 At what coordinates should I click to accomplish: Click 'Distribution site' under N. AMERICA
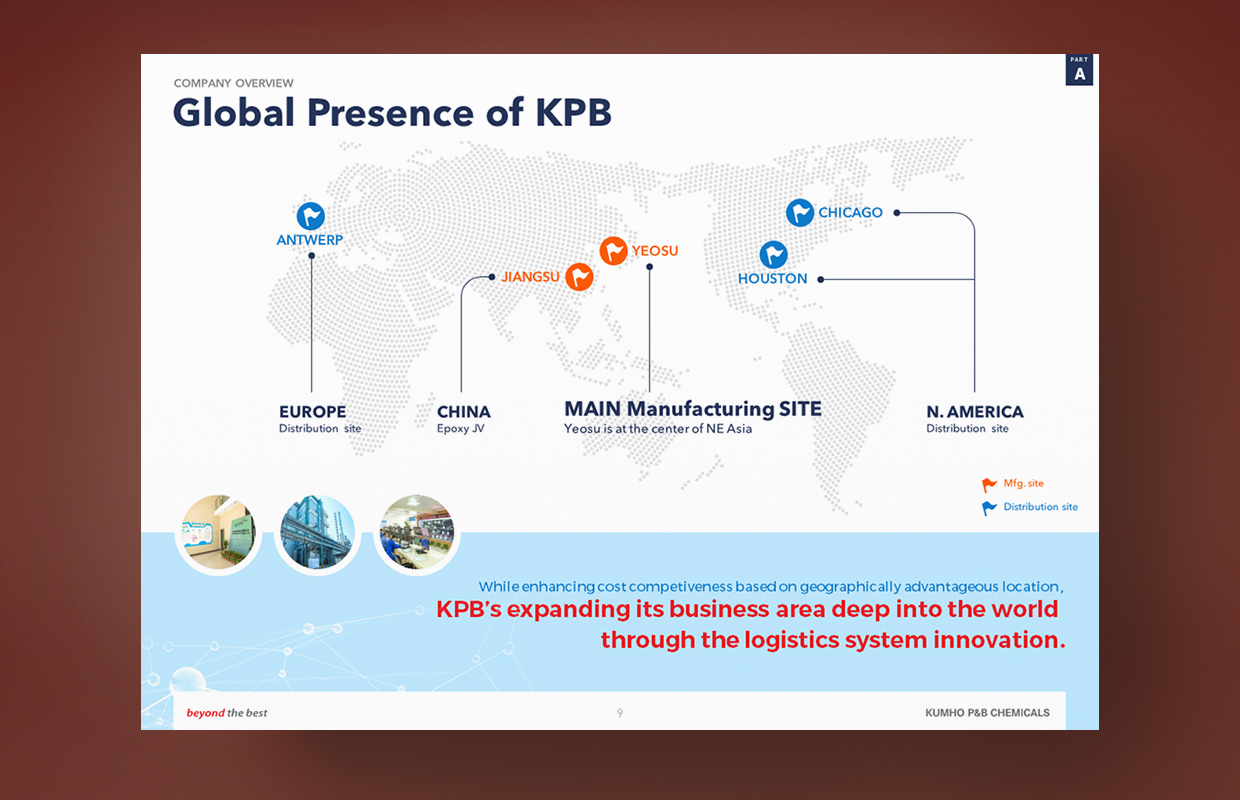pos(967,429)
